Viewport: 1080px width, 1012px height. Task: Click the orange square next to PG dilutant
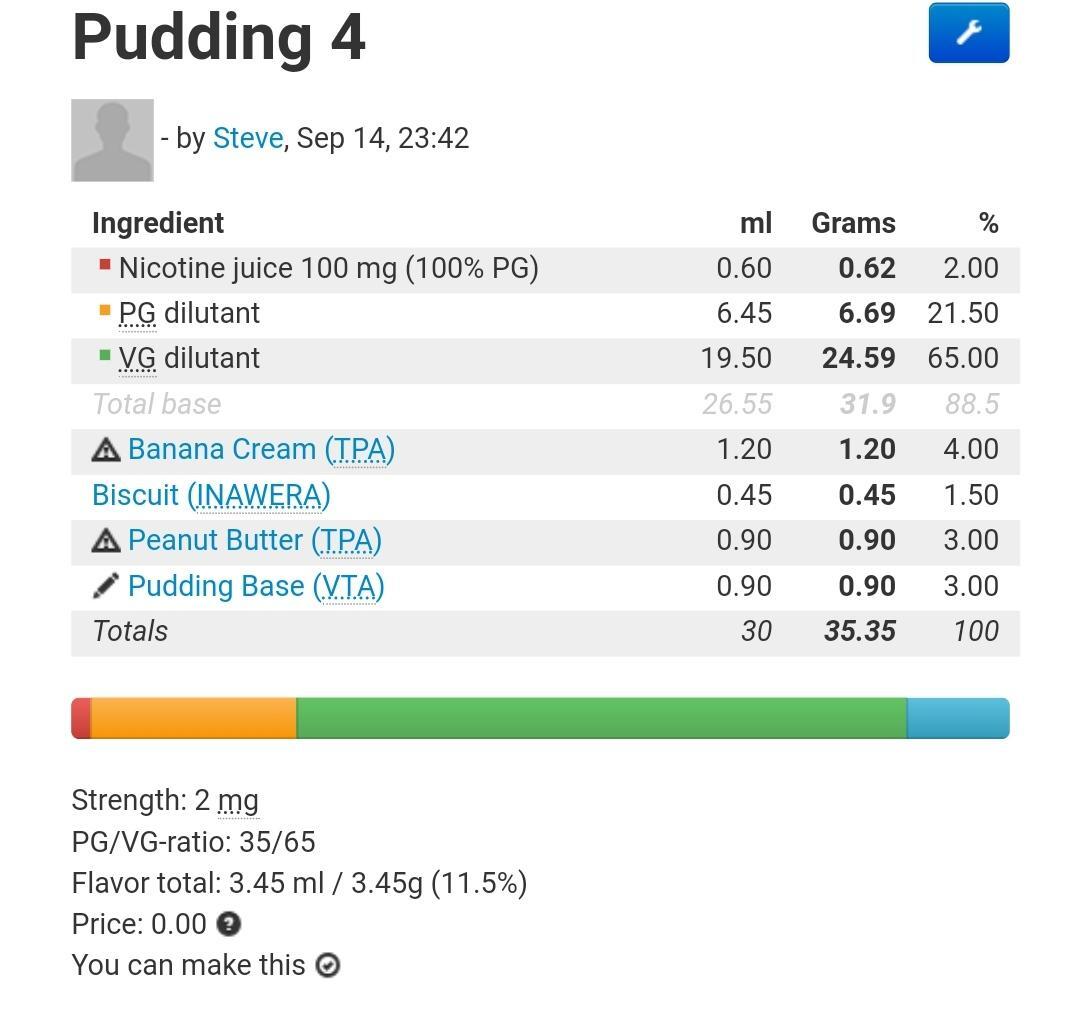pos(105,310)
